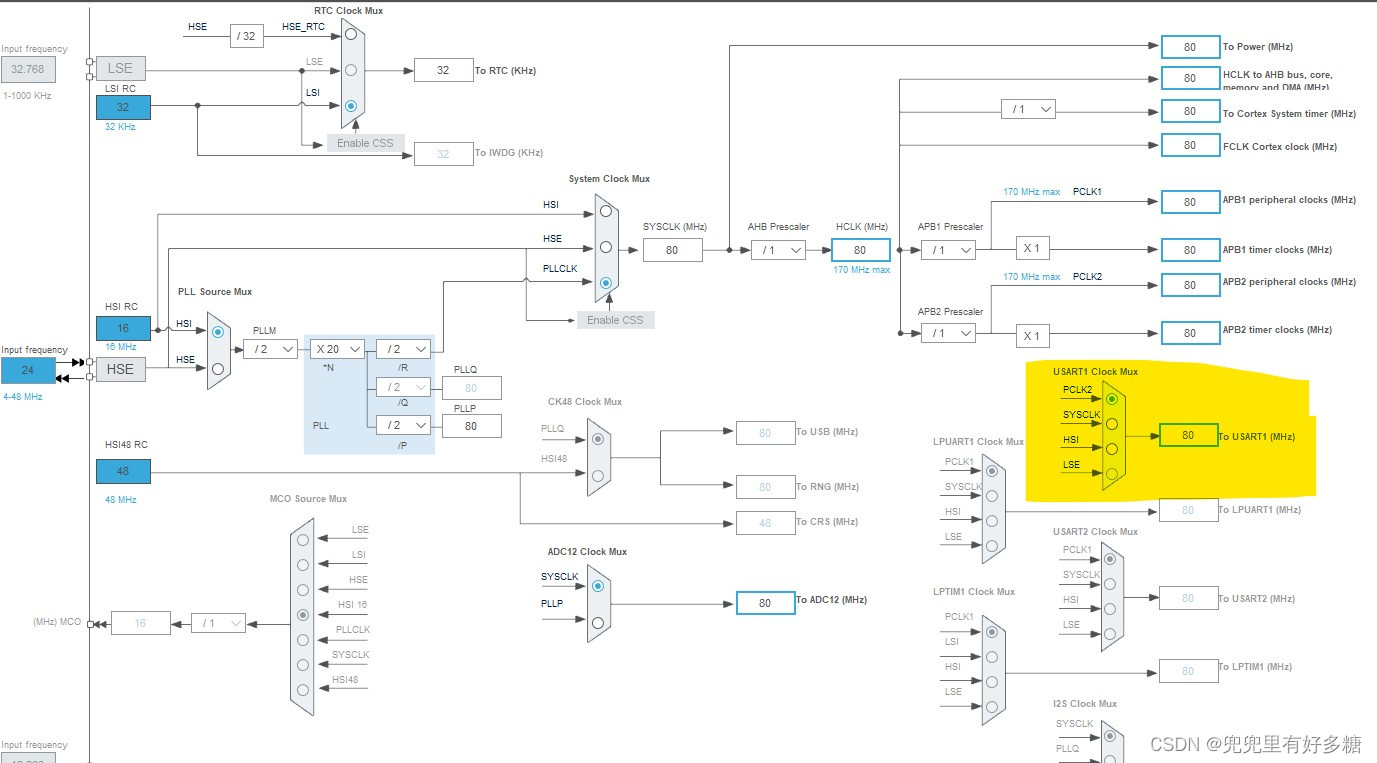Select HSI in USART1 Clock Mux
1377x763 pixels.
[x=1111, y=449]
